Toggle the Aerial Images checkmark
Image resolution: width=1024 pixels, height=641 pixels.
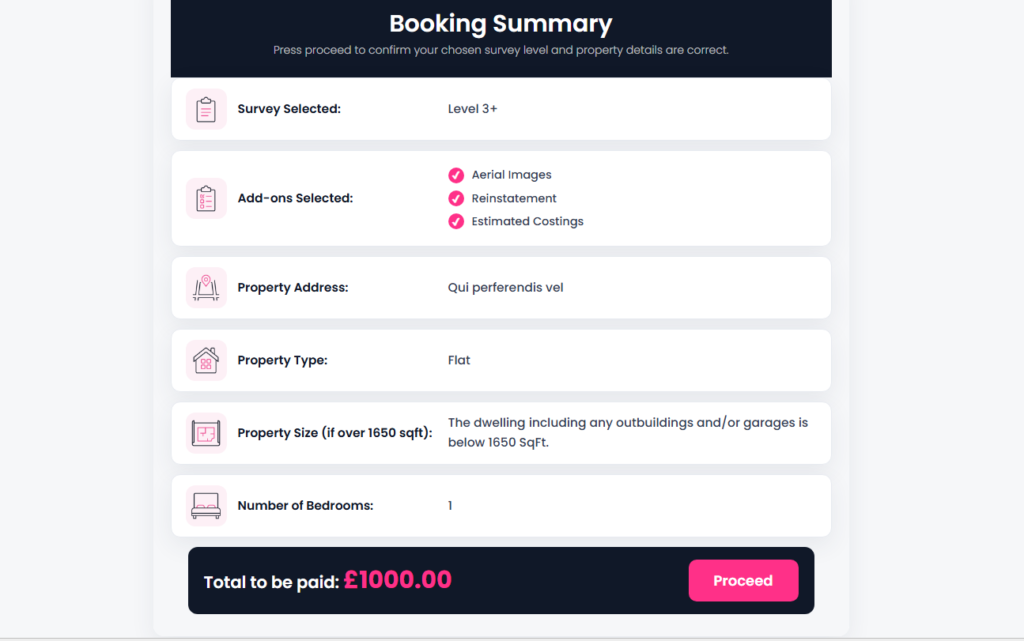click(456, 175)
